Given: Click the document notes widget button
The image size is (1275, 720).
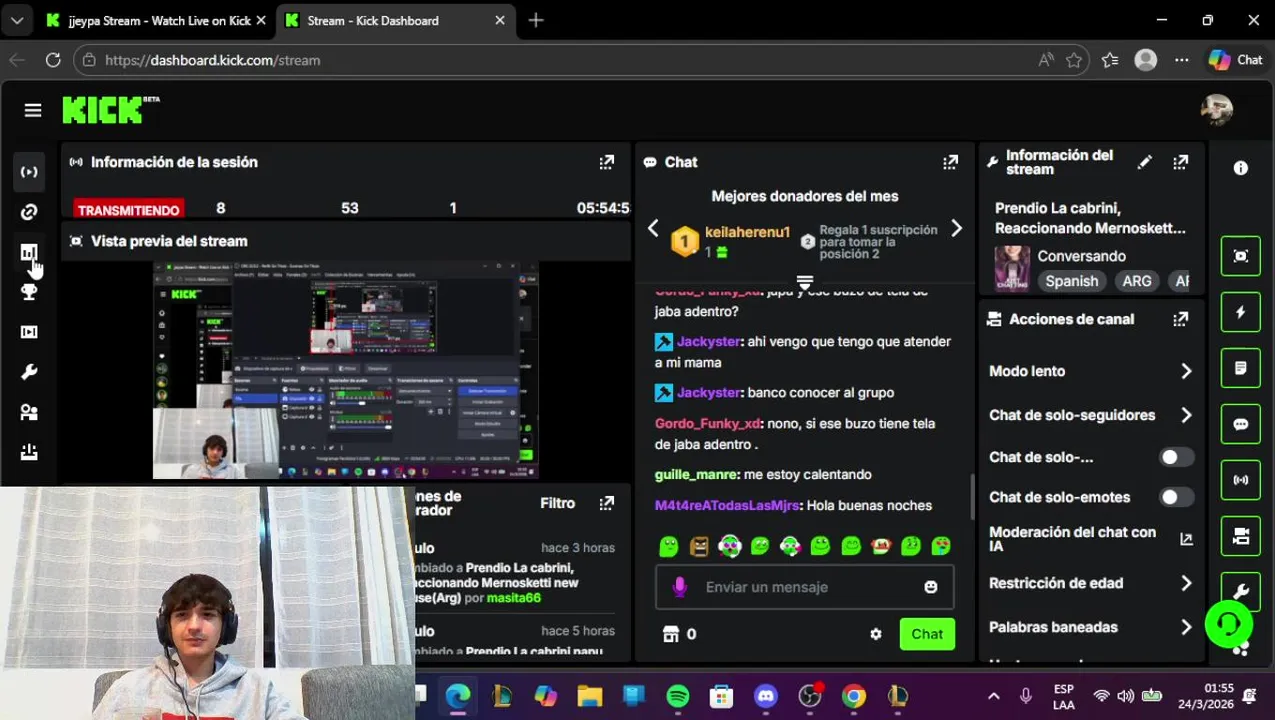Looking at the screenshot, I should point(1241,369).
